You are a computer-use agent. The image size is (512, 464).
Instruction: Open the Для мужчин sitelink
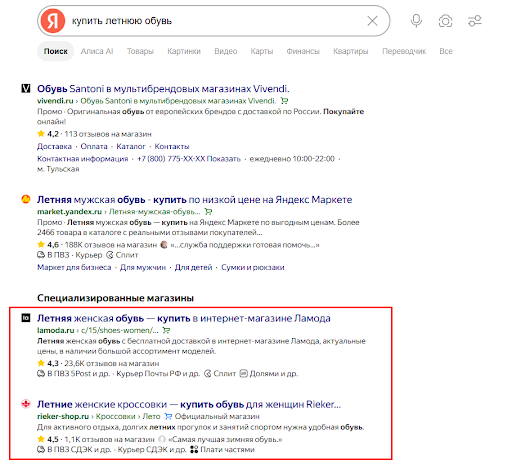point(143,267)
